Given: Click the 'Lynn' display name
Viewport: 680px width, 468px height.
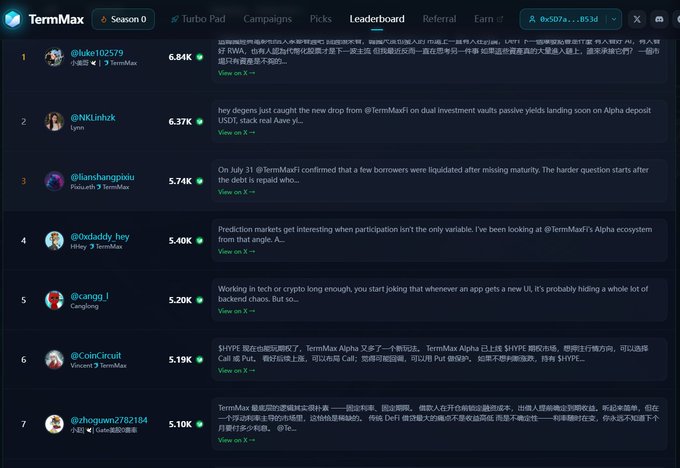Looking at the screenshot, I should (77, 128).
